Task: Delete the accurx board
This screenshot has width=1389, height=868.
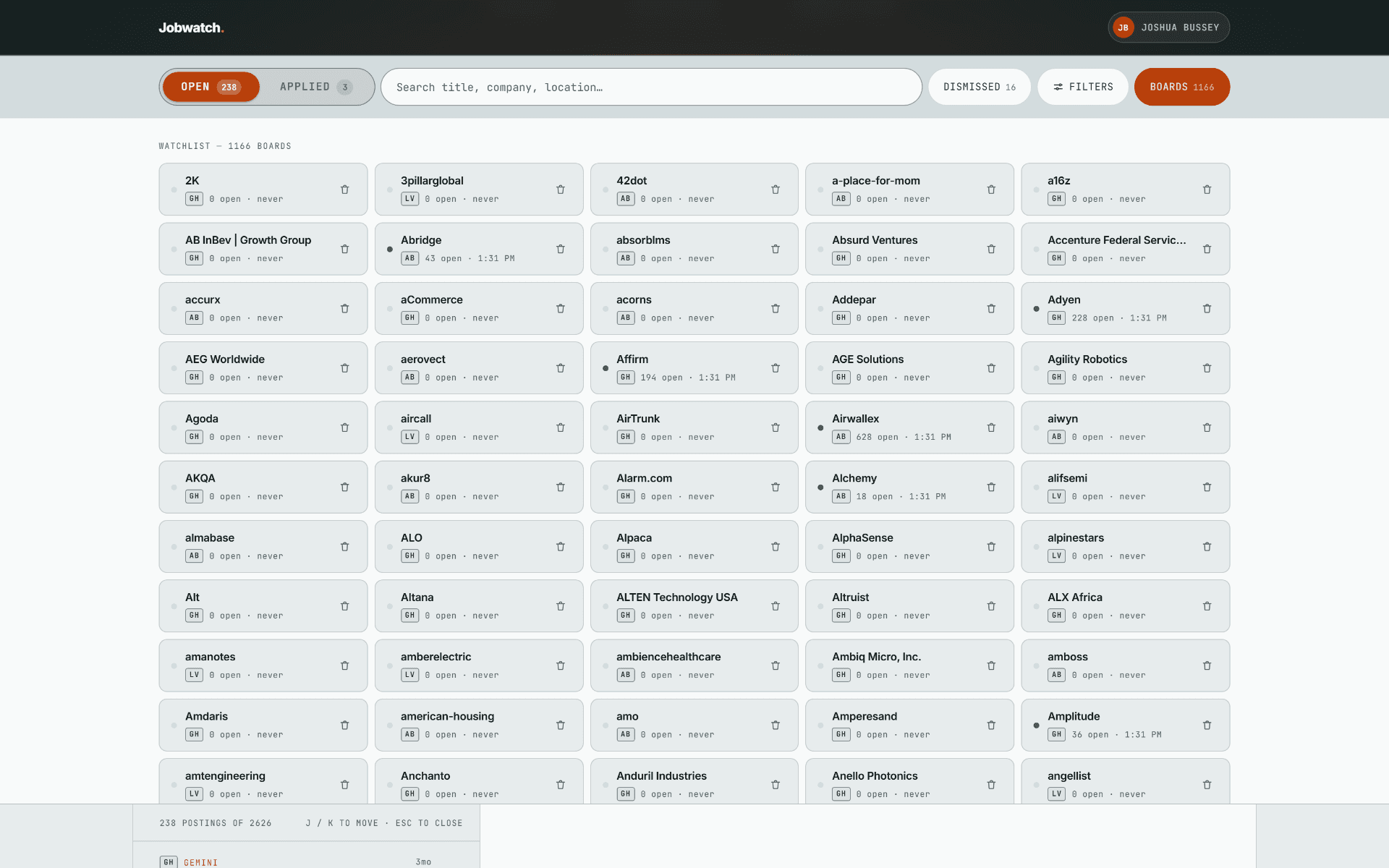Action: pyautogui.click(x=344, y=309)
